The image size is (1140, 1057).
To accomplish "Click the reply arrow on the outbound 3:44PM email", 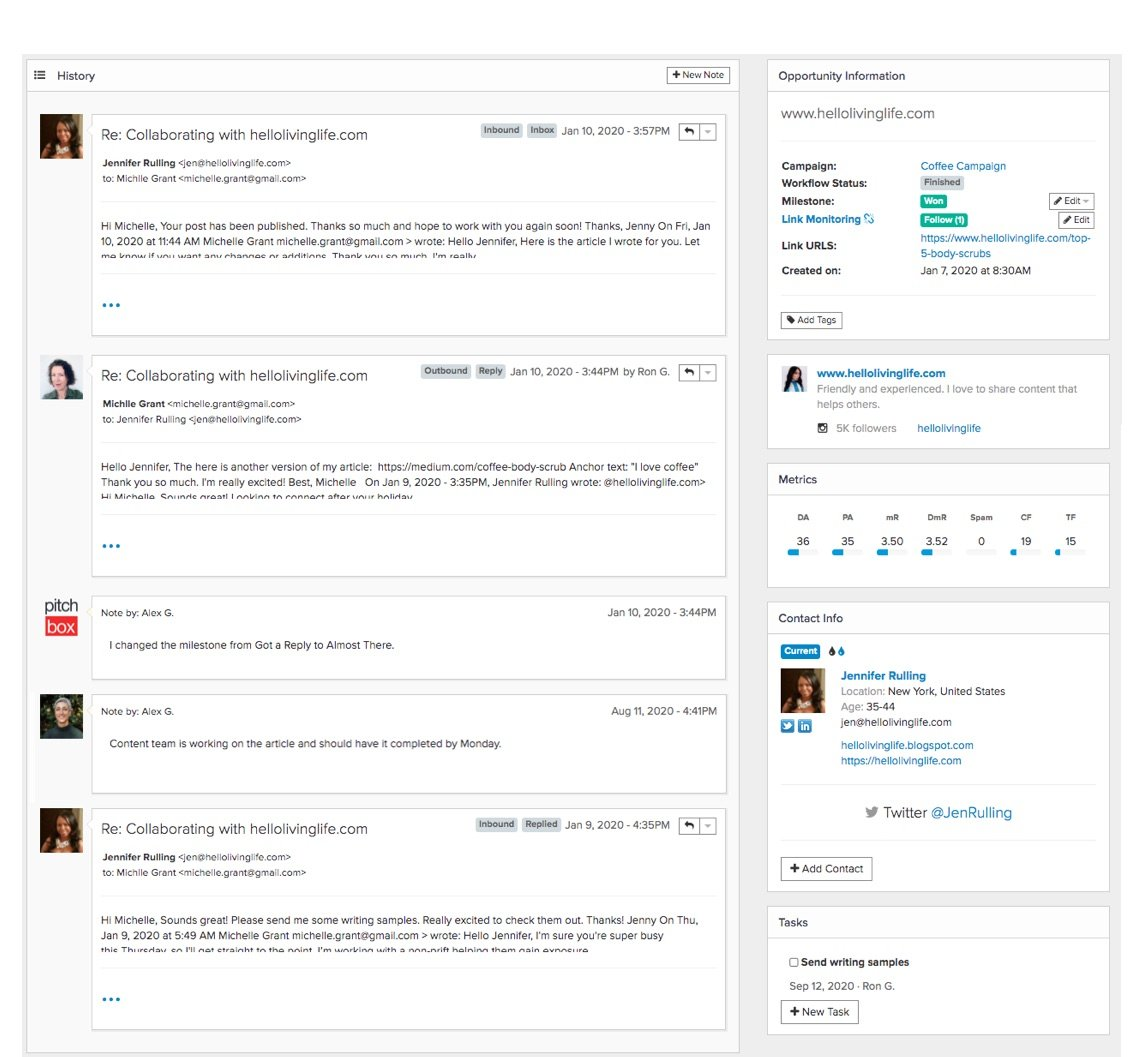I will pos(689,372).
